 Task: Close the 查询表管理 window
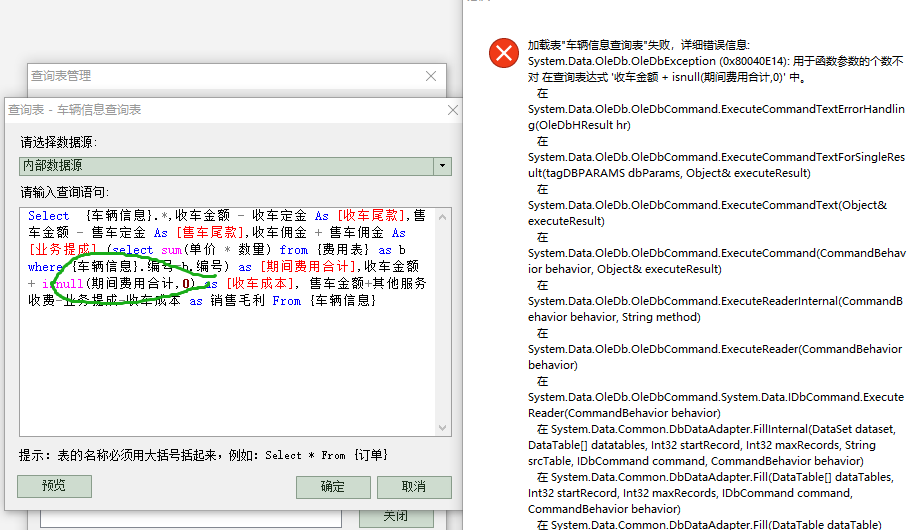point(430,76)
